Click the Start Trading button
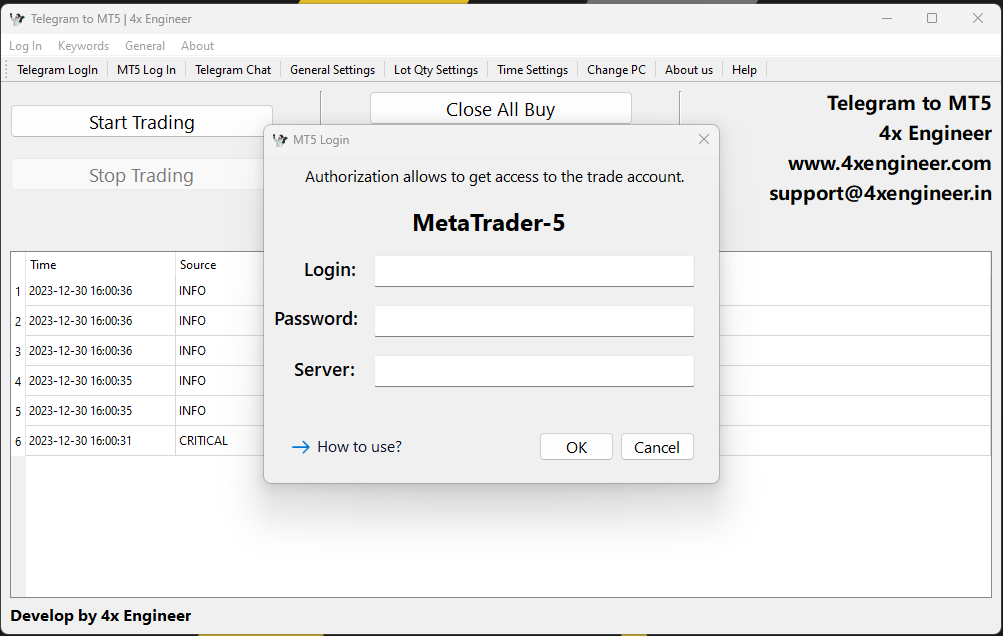 (142, 122)
